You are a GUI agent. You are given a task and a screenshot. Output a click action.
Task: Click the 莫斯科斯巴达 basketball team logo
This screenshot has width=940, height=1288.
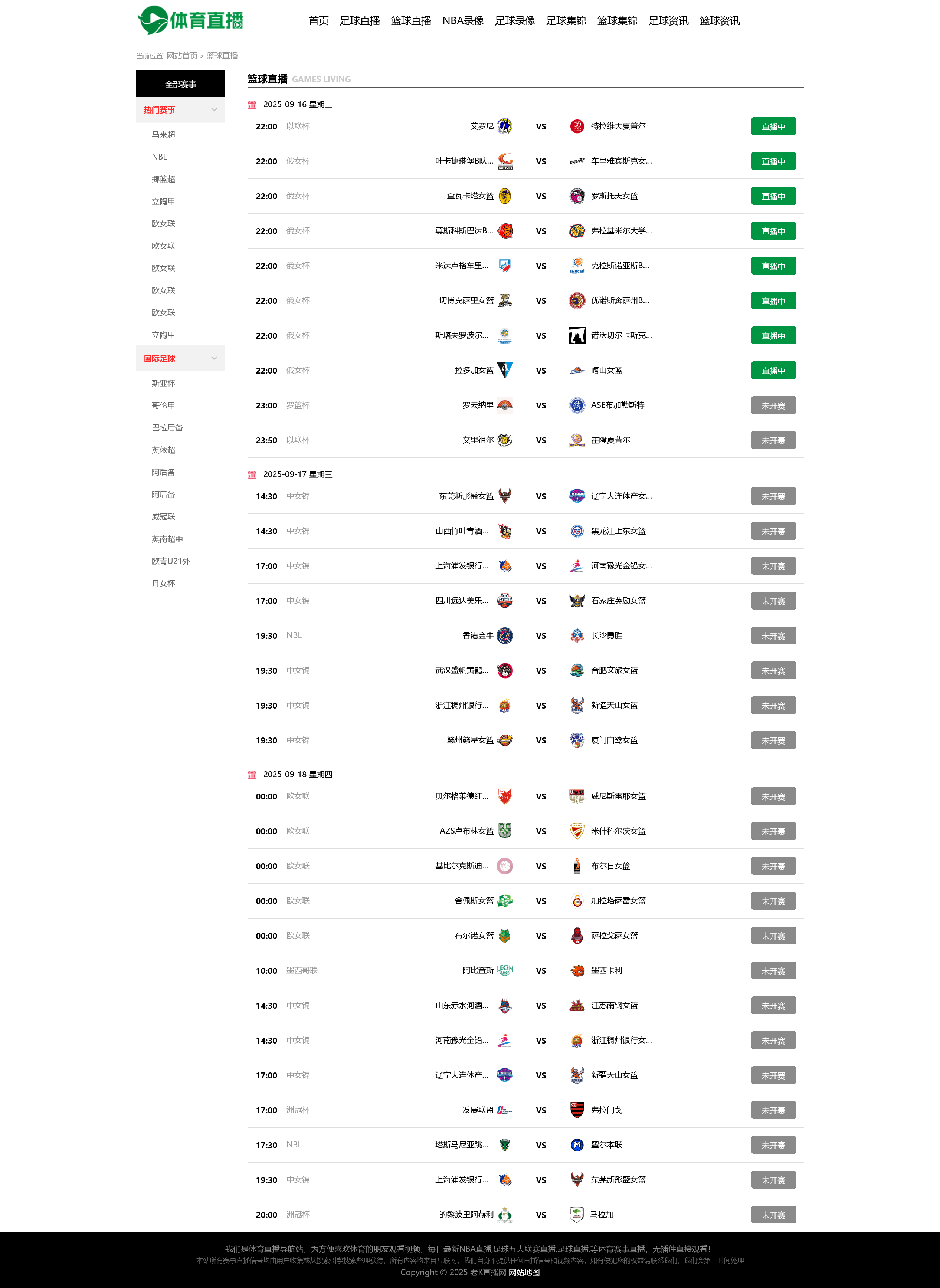tap(505, 231)
